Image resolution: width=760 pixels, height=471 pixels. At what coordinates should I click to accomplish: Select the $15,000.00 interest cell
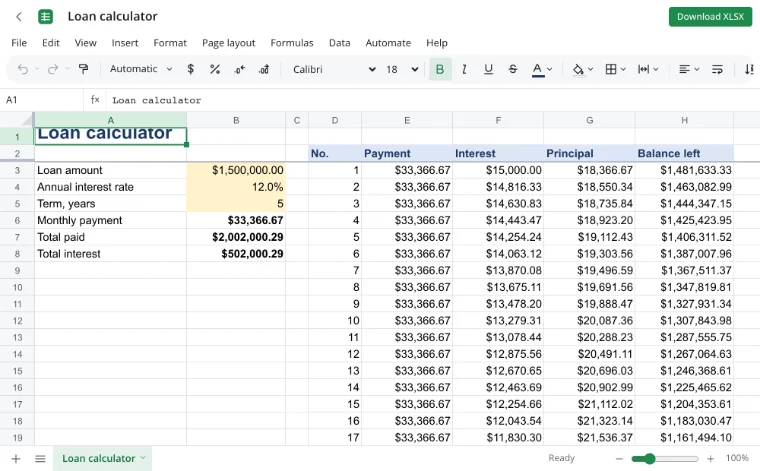498,170
